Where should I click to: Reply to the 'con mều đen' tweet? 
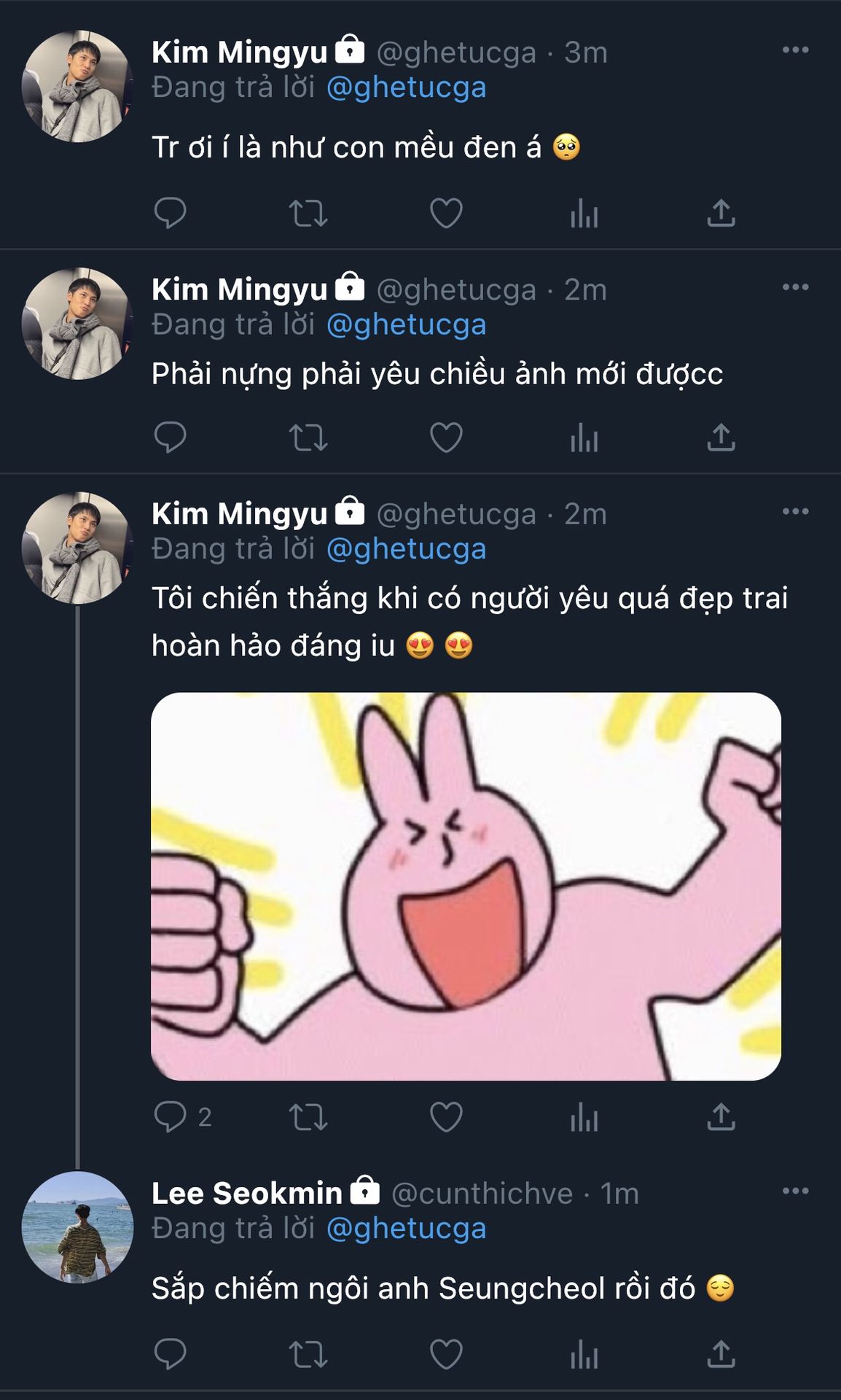(171, 213)
